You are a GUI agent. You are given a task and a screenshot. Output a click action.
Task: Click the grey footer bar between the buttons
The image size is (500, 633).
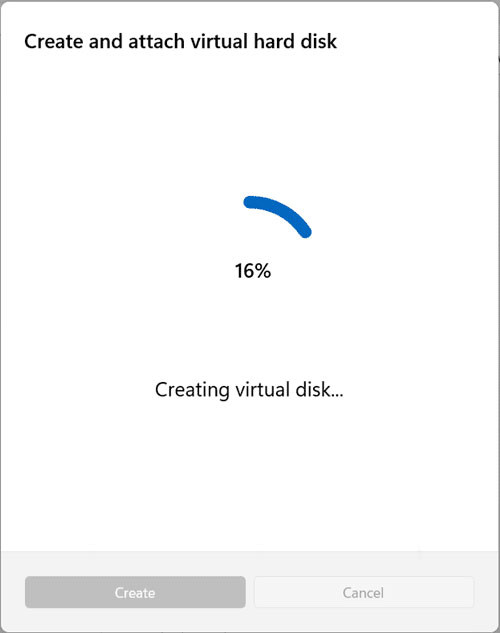250,592
